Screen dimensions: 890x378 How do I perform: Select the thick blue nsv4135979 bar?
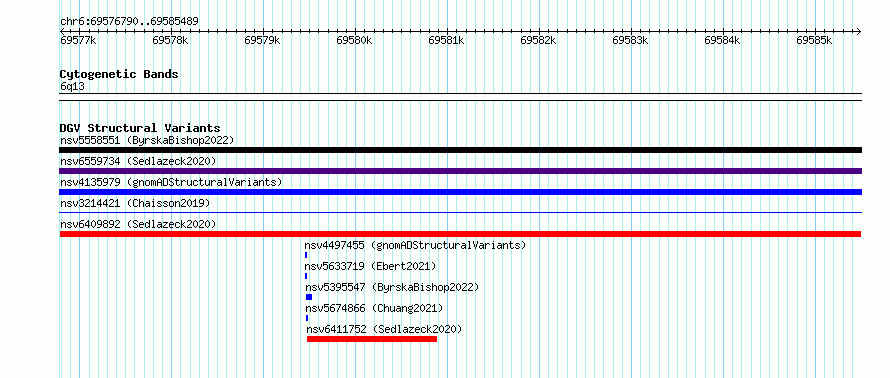point(460,192)
